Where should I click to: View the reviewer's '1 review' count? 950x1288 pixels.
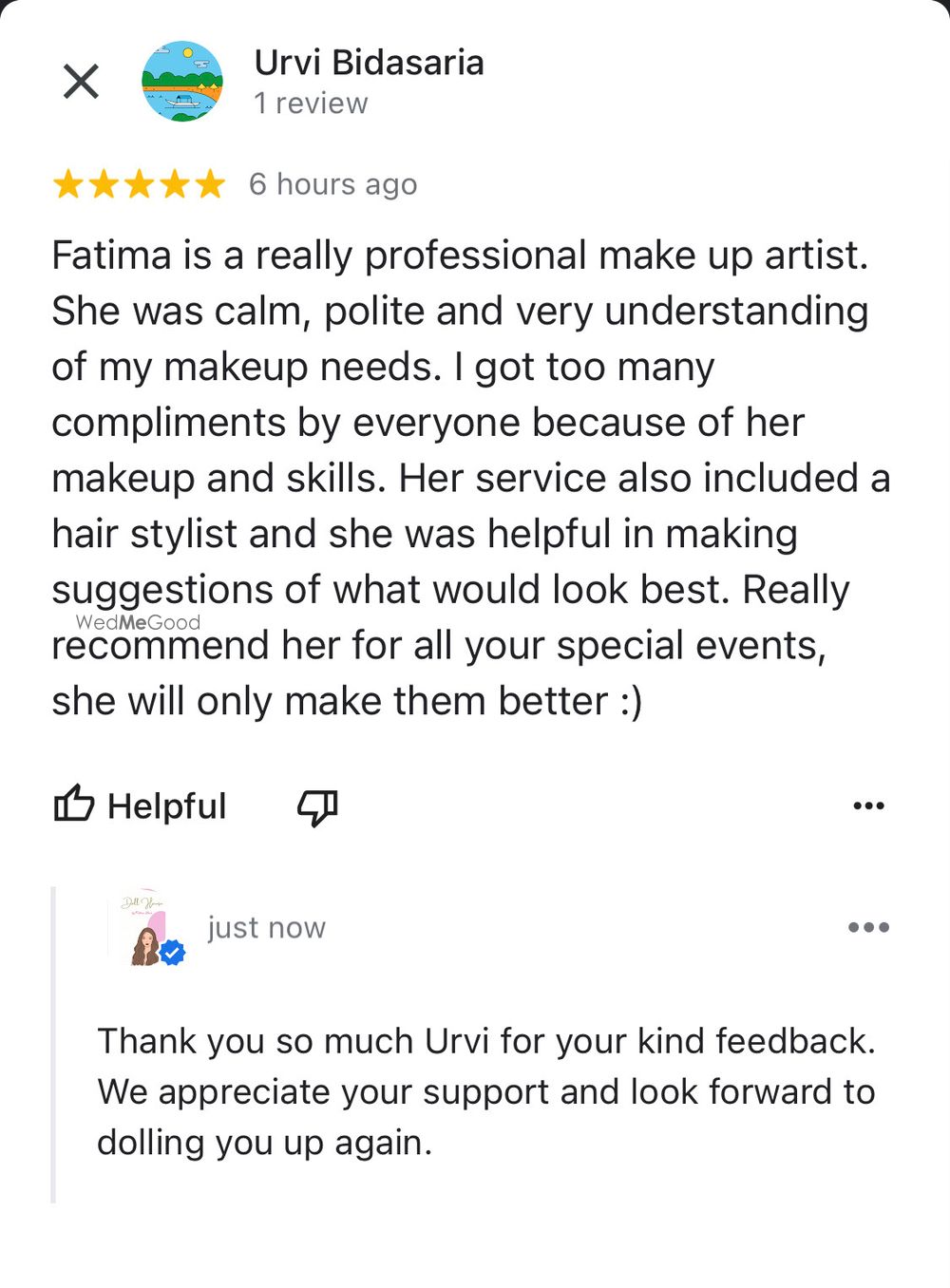pyautogui.click(x=311, y=104)
